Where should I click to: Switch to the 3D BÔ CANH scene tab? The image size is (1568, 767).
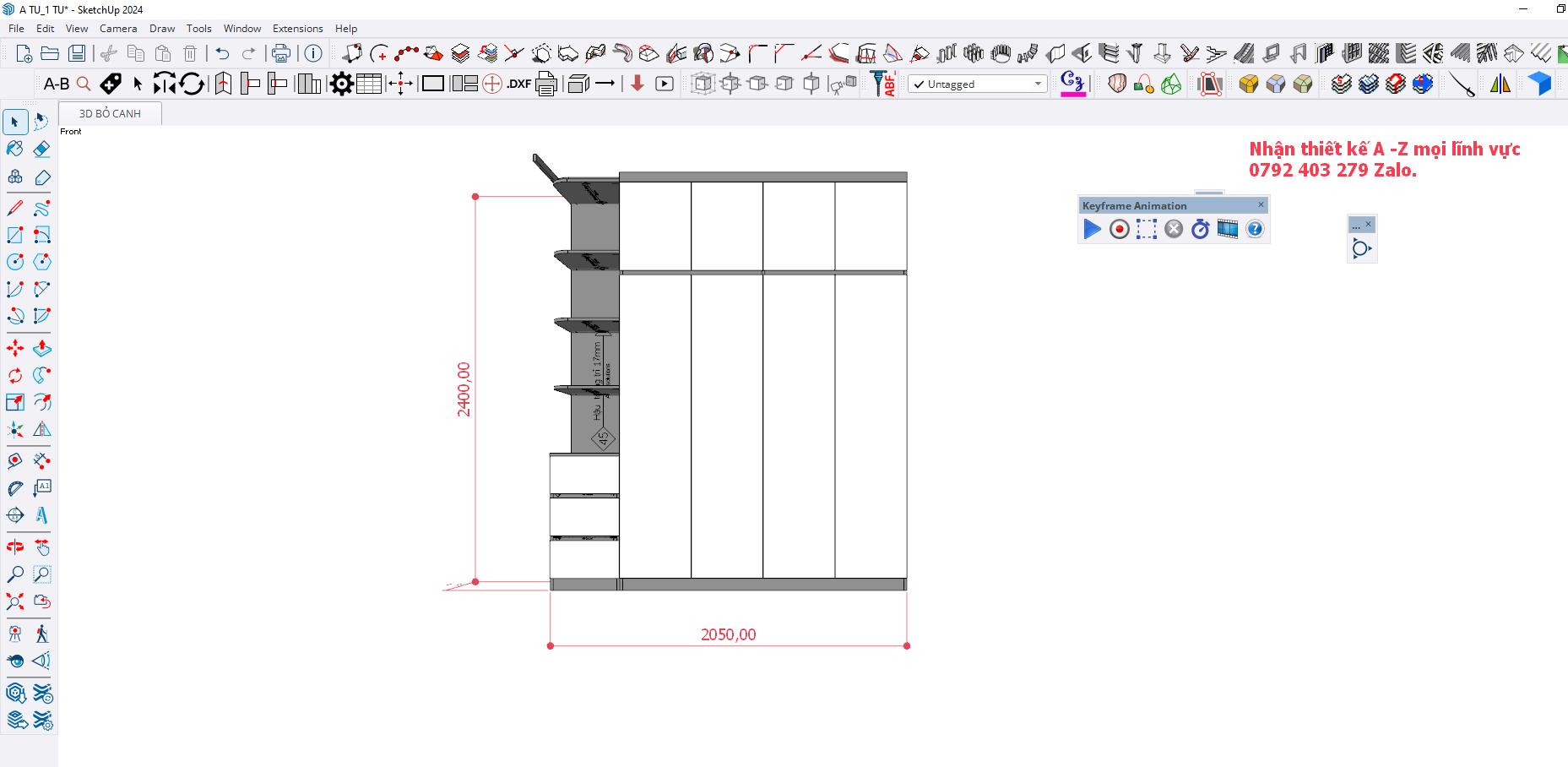coord(110,113)
